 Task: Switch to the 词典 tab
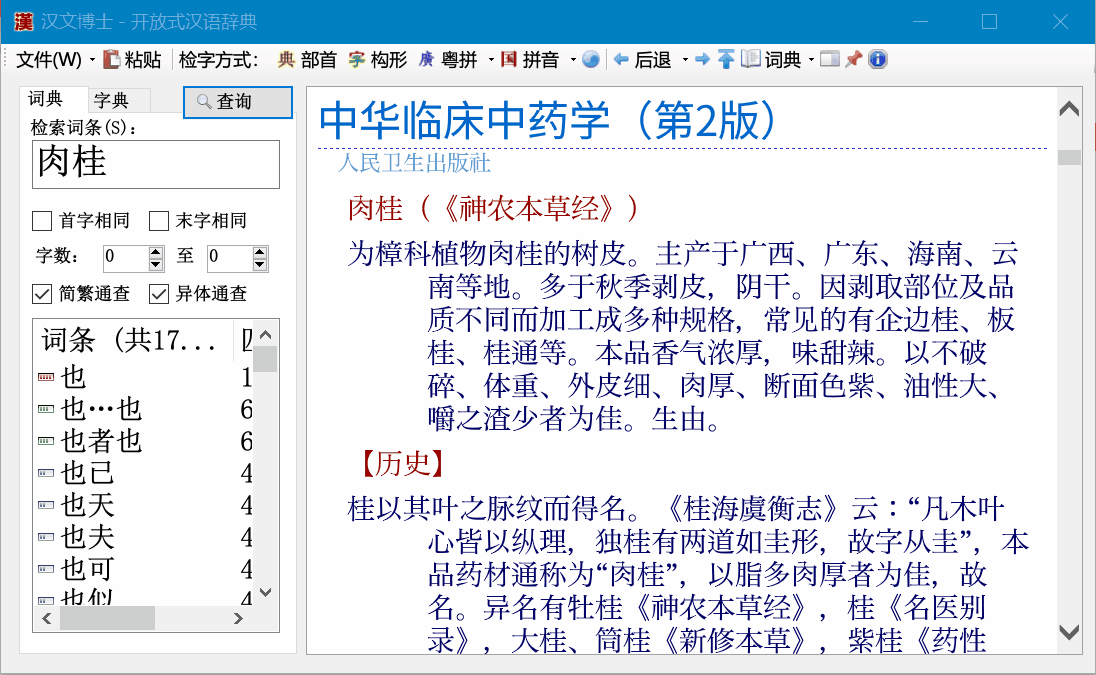click(46, 99)
